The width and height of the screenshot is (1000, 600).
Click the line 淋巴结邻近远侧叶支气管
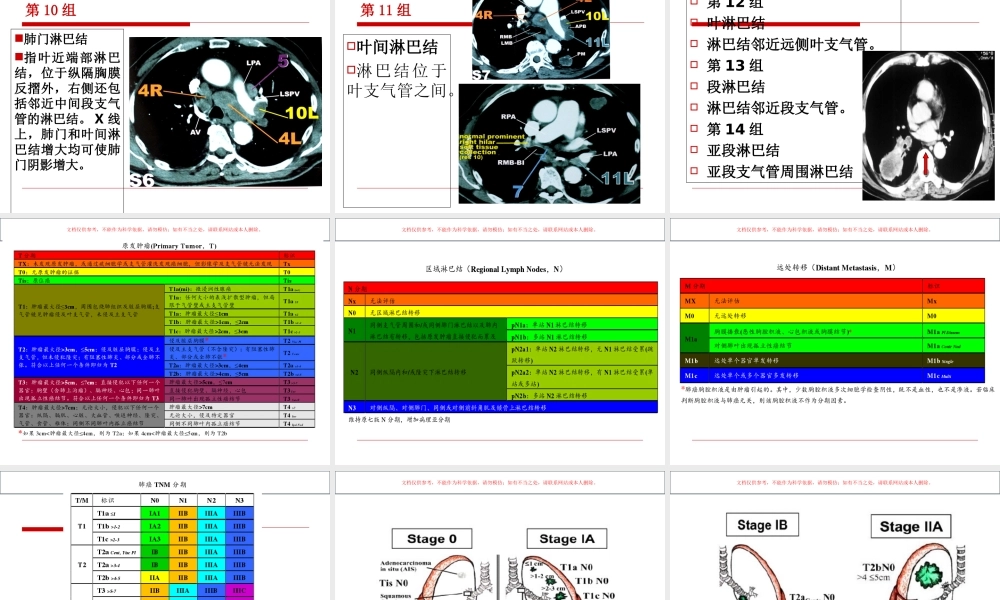pos(791,44)
